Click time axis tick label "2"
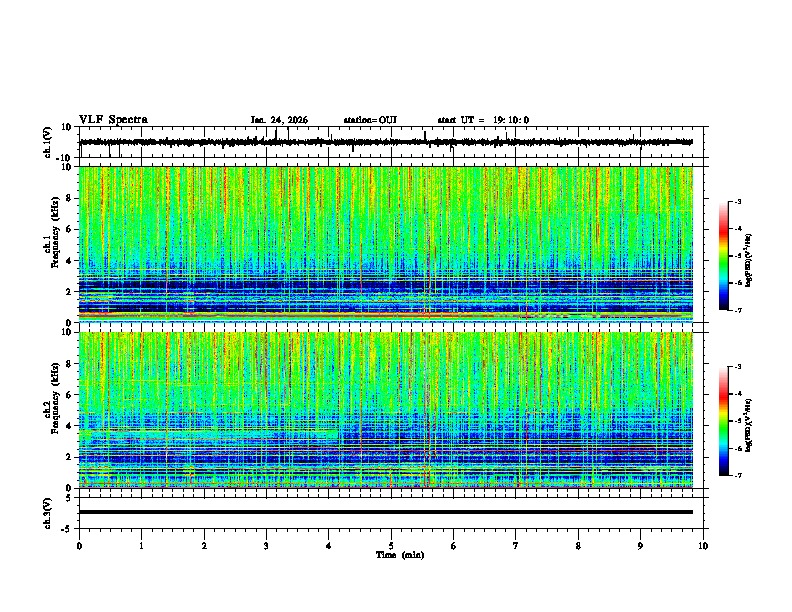 204,546
